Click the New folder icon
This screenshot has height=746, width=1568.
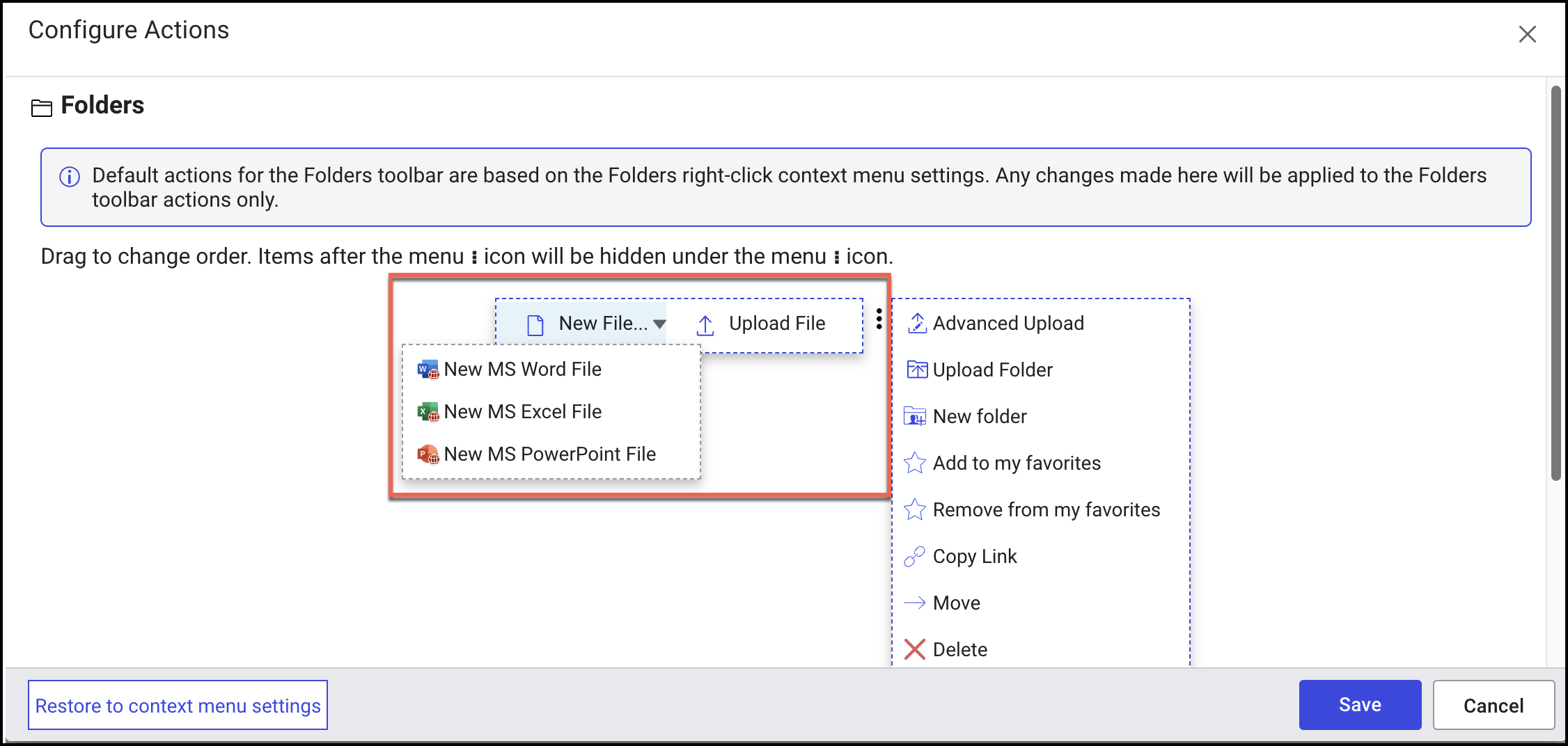pyautogui.click(x=915, y=416)
